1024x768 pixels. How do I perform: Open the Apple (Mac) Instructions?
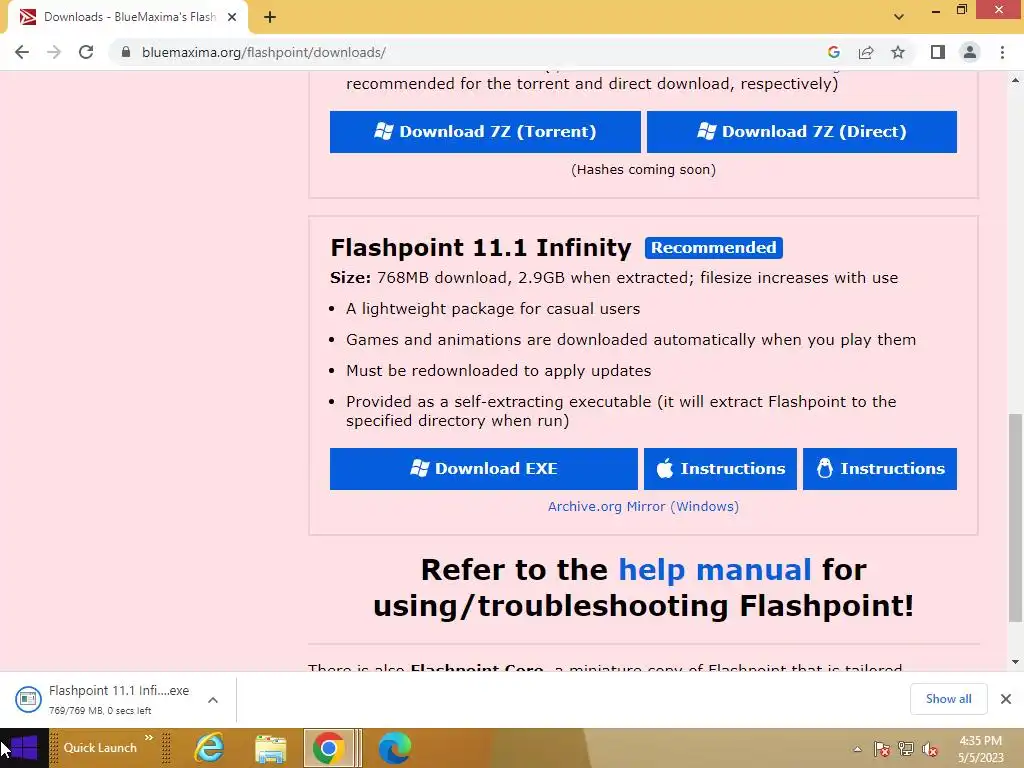[720, 469]
